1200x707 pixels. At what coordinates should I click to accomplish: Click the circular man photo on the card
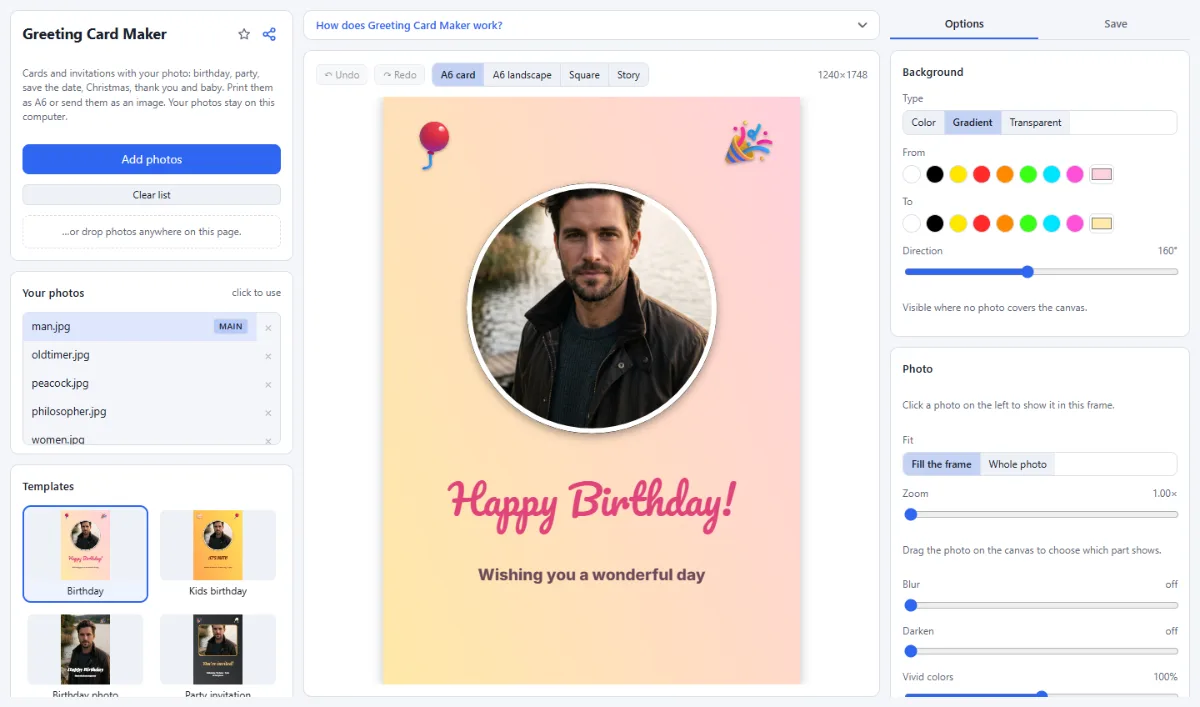click(591, 307)
